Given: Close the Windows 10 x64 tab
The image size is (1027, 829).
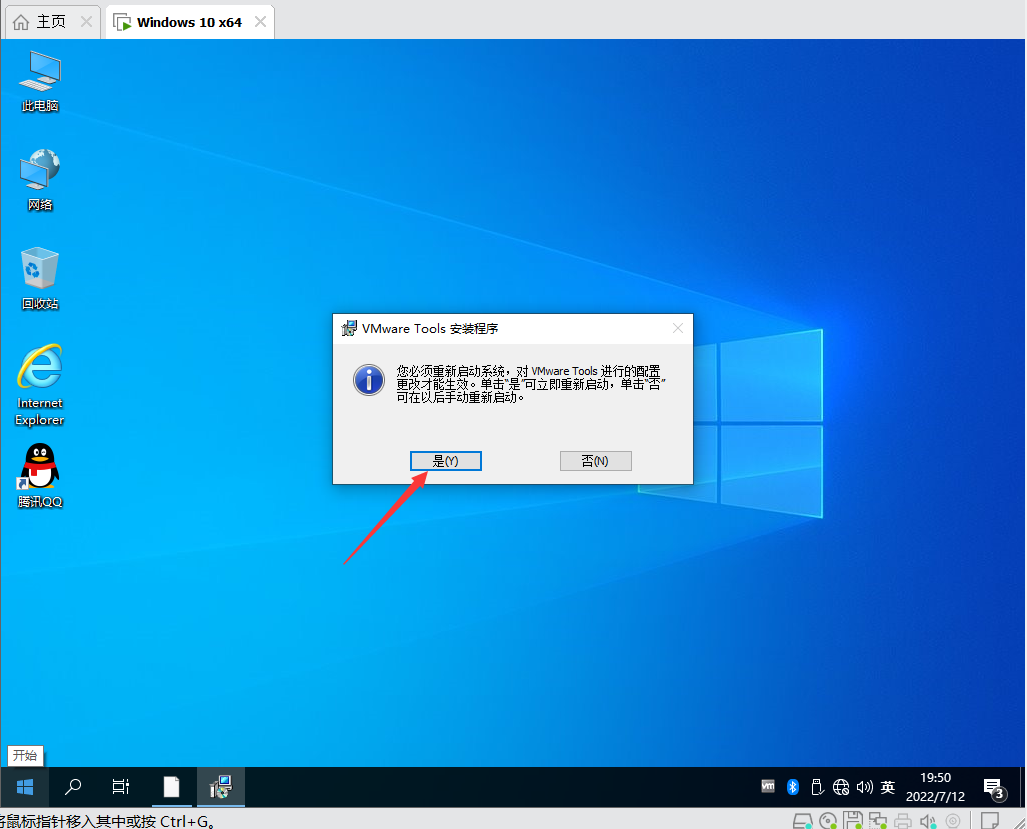Looking at the screenshot, I should 260,22.
